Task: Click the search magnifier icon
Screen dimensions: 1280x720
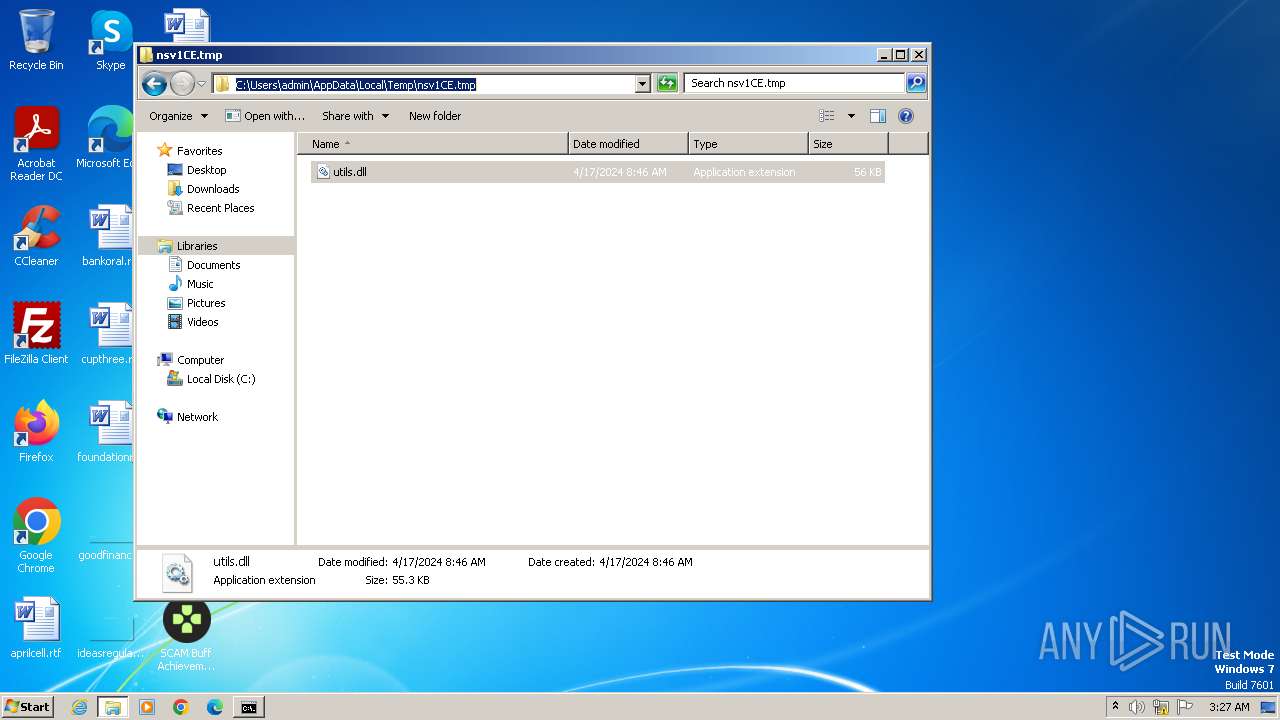Action: [916, 84]
